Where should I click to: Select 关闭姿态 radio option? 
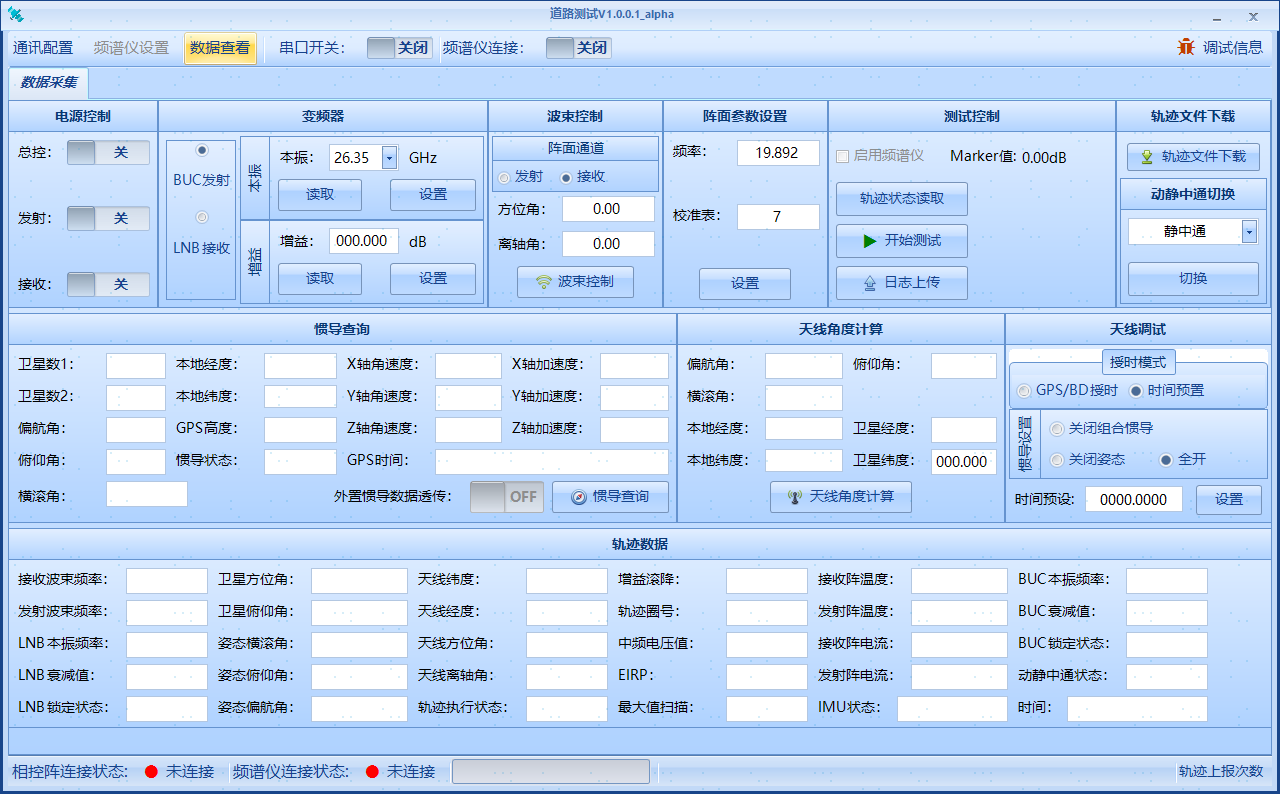point(1088,460)
